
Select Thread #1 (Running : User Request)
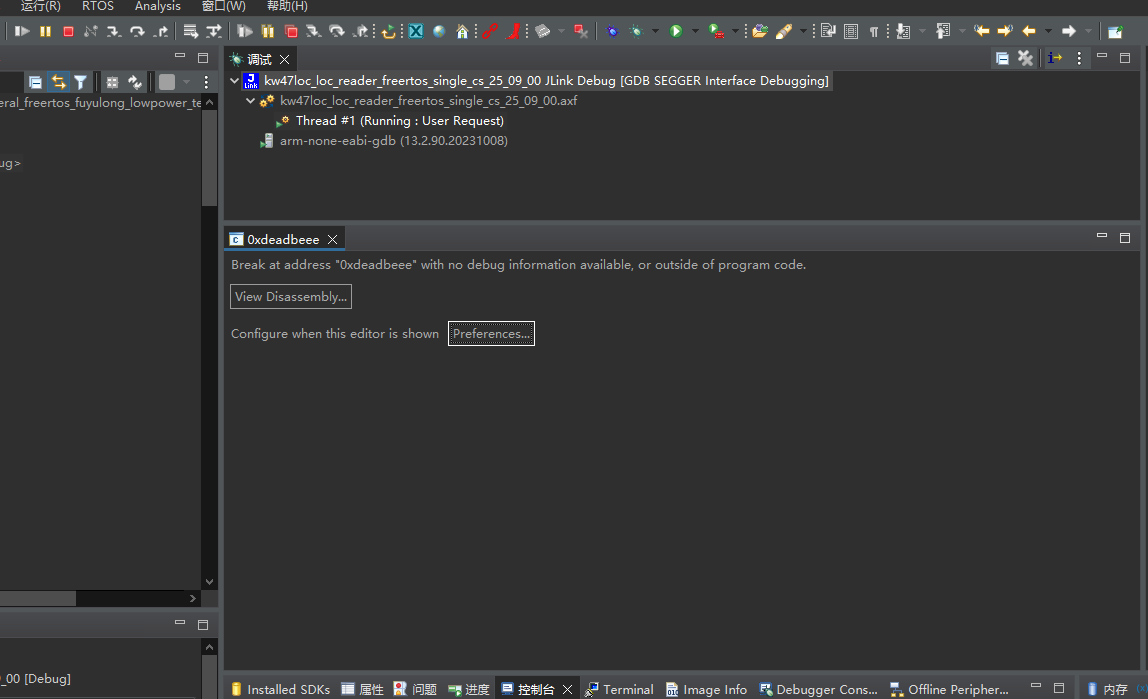pyautogui.click(x=400, y=121)
